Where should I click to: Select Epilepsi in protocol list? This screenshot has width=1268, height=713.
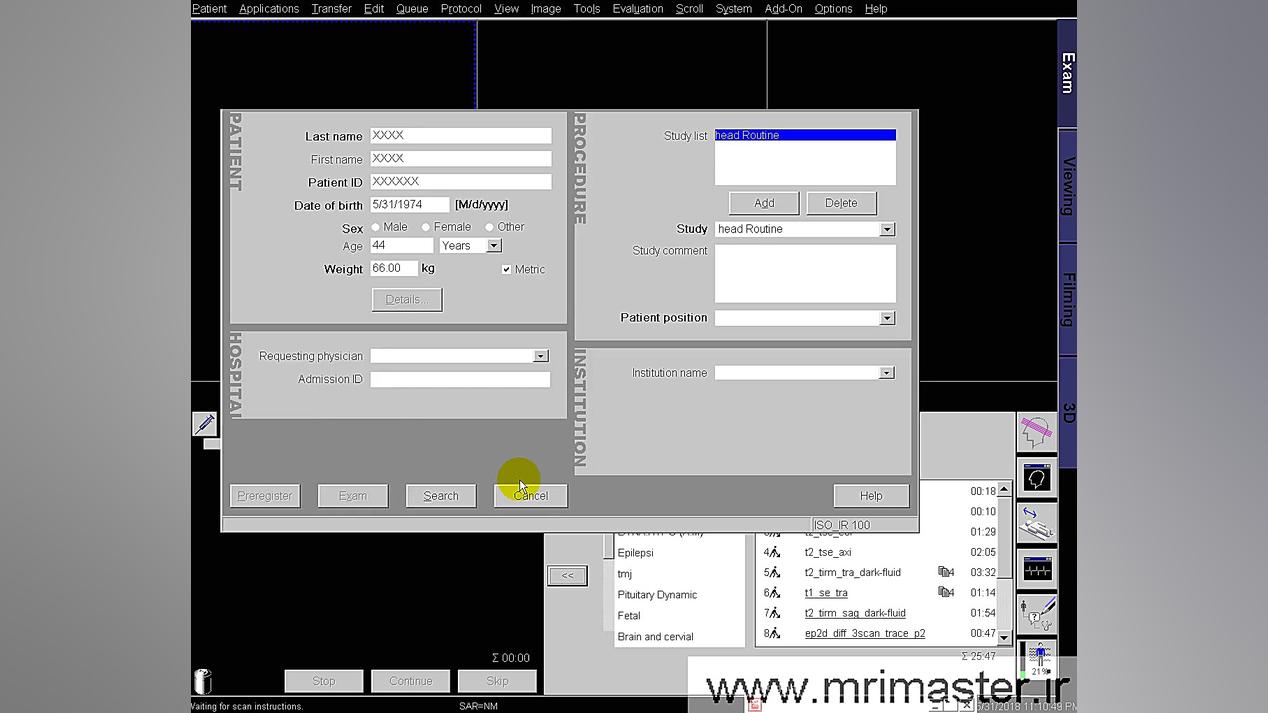(635, 553)
